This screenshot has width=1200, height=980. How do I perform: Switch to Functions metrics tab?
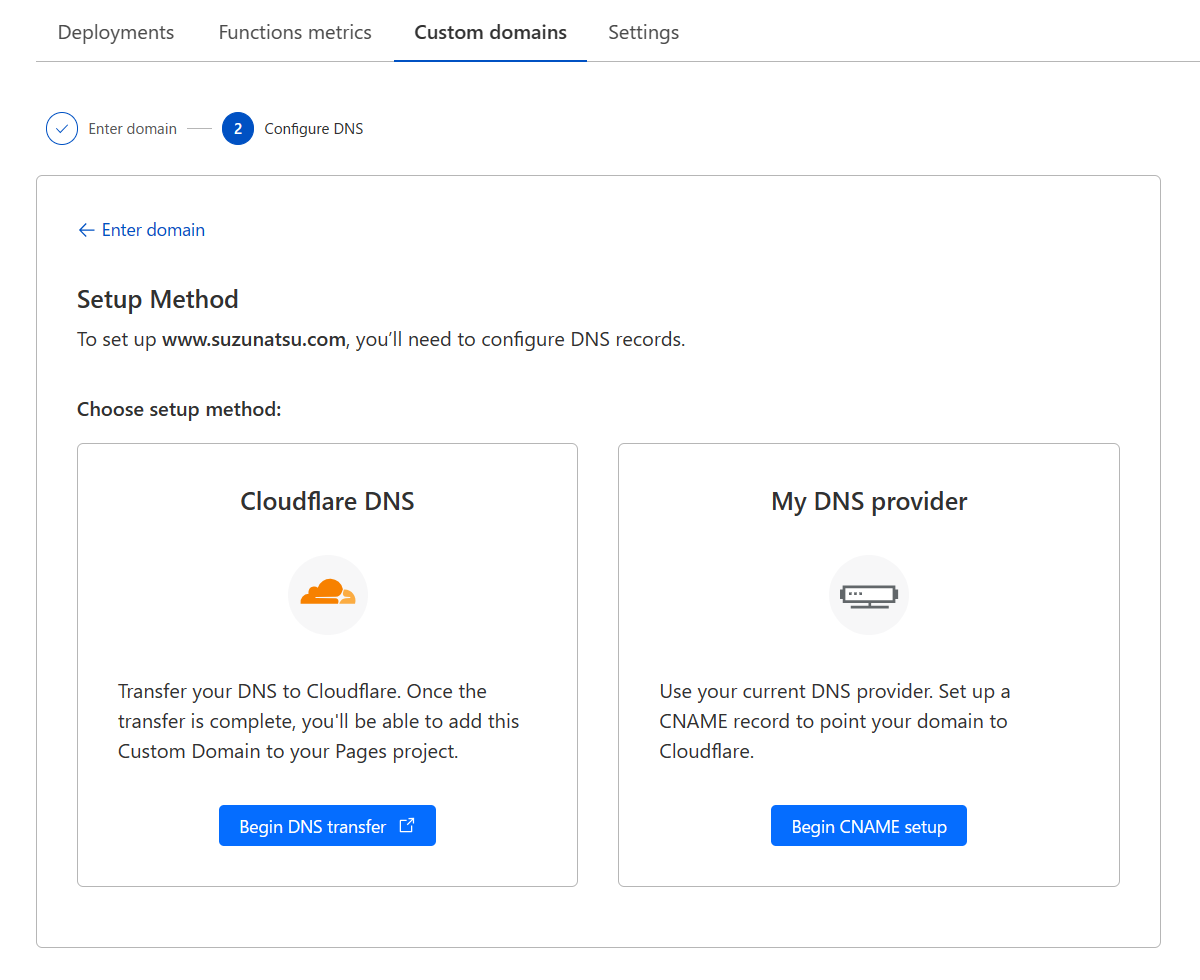(295, 32)
